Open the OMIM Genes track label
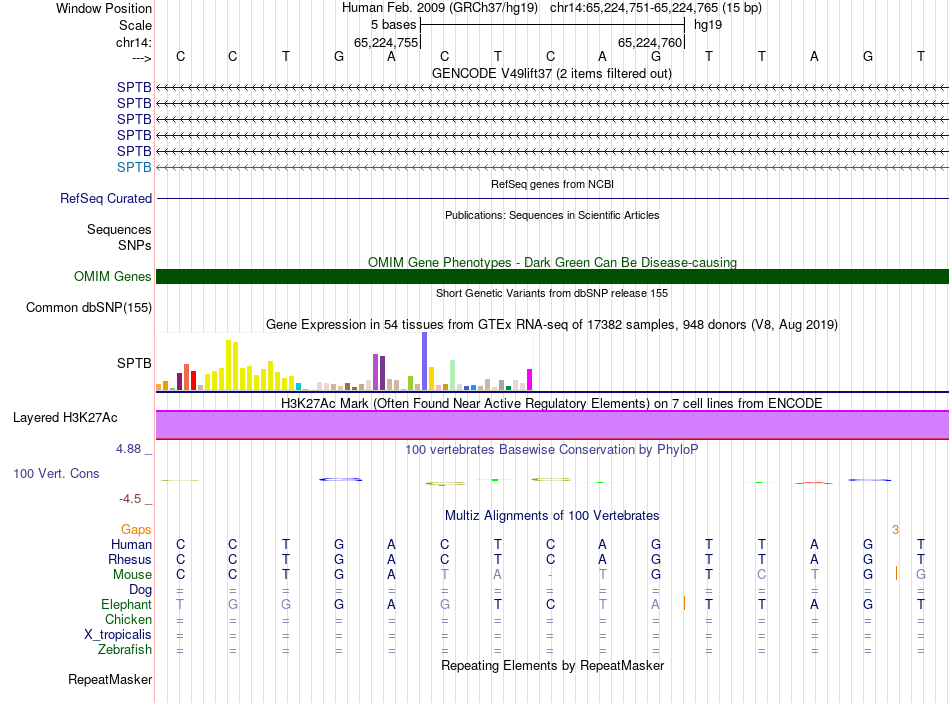The image size is (950, 703). [x=112, y=276]
